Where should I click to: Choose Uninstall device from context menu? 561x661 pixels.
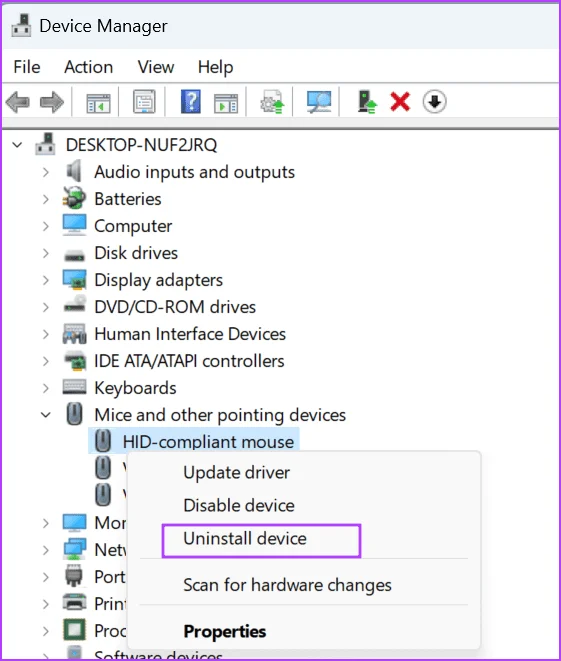pos(245,538)
